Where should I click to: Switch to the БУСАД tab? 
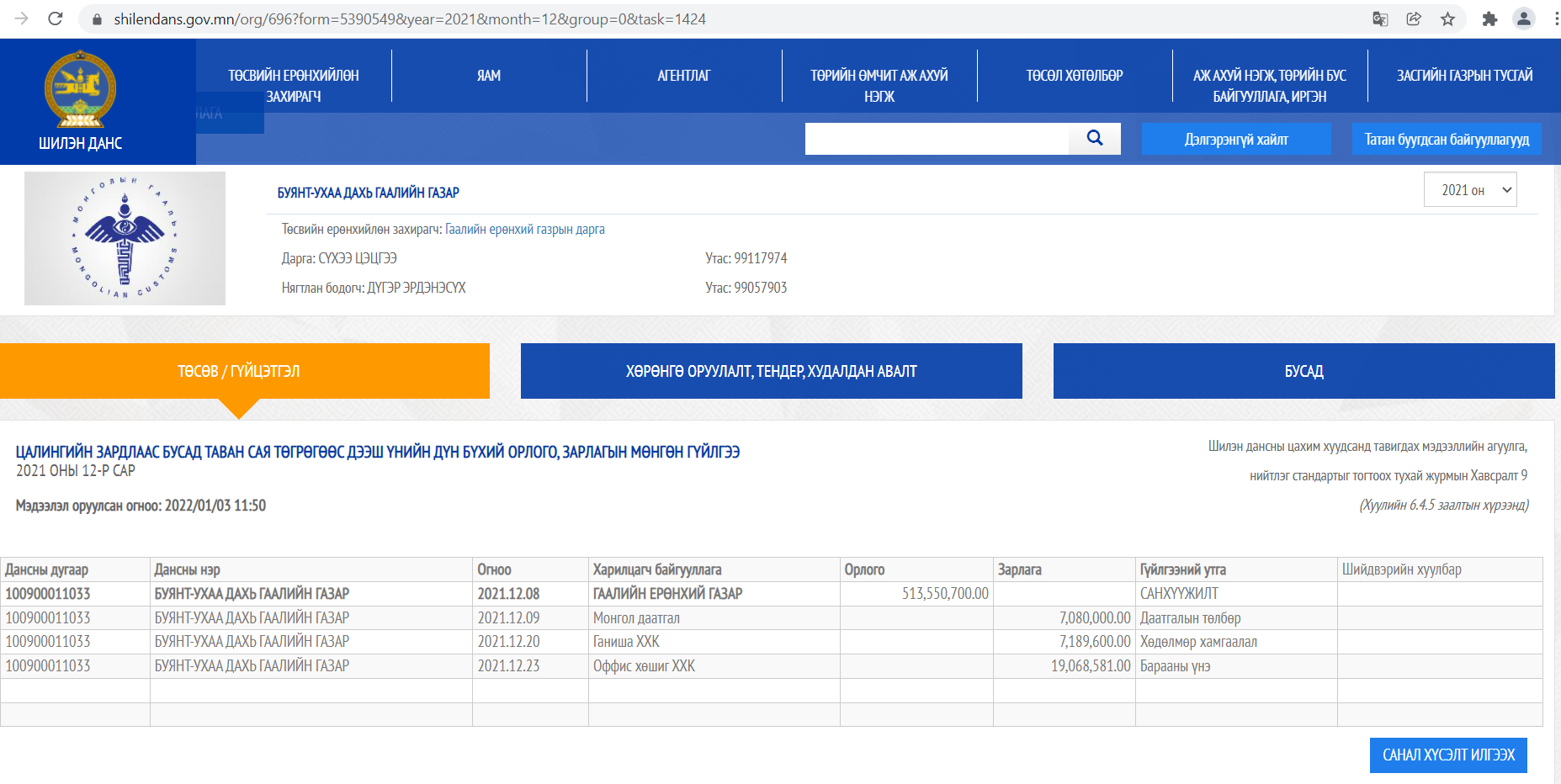coord(1303,371)
